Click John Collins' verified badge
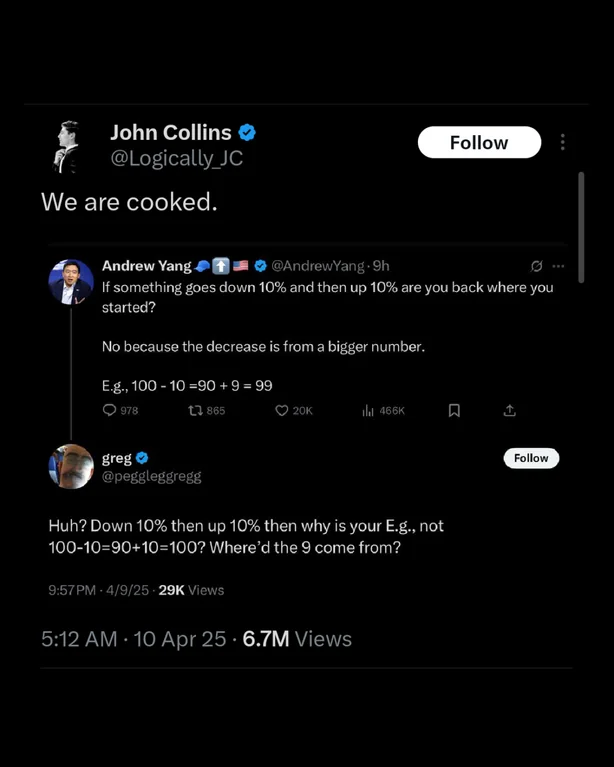The width and height of the screenshot is (614, 767). point(247,132)
